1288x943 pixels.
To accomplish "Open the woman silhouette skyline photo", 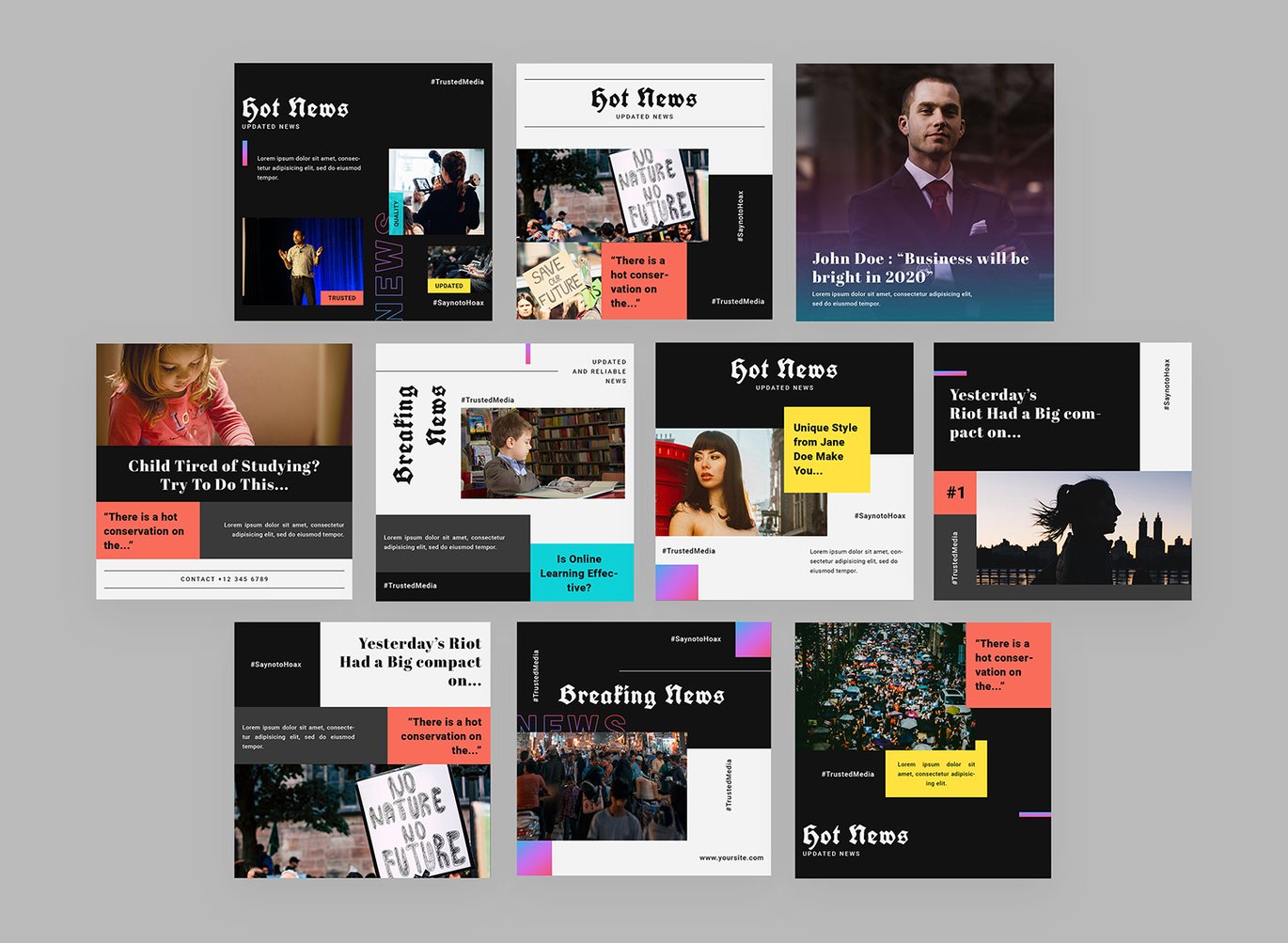I will coord(1084,528).
